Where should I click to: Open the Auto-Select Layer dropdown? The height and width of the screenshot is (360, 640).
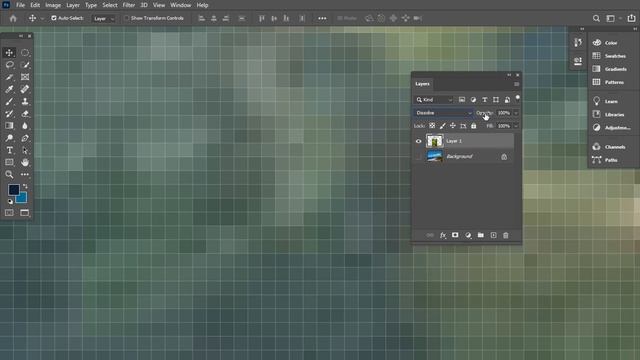[104, 18]
